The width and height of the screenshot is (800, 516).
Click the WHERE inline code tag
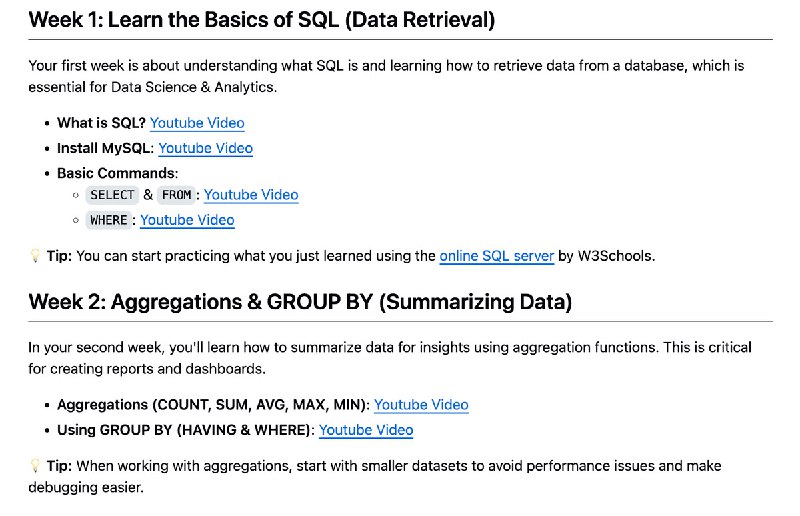(x=109, y=220)
